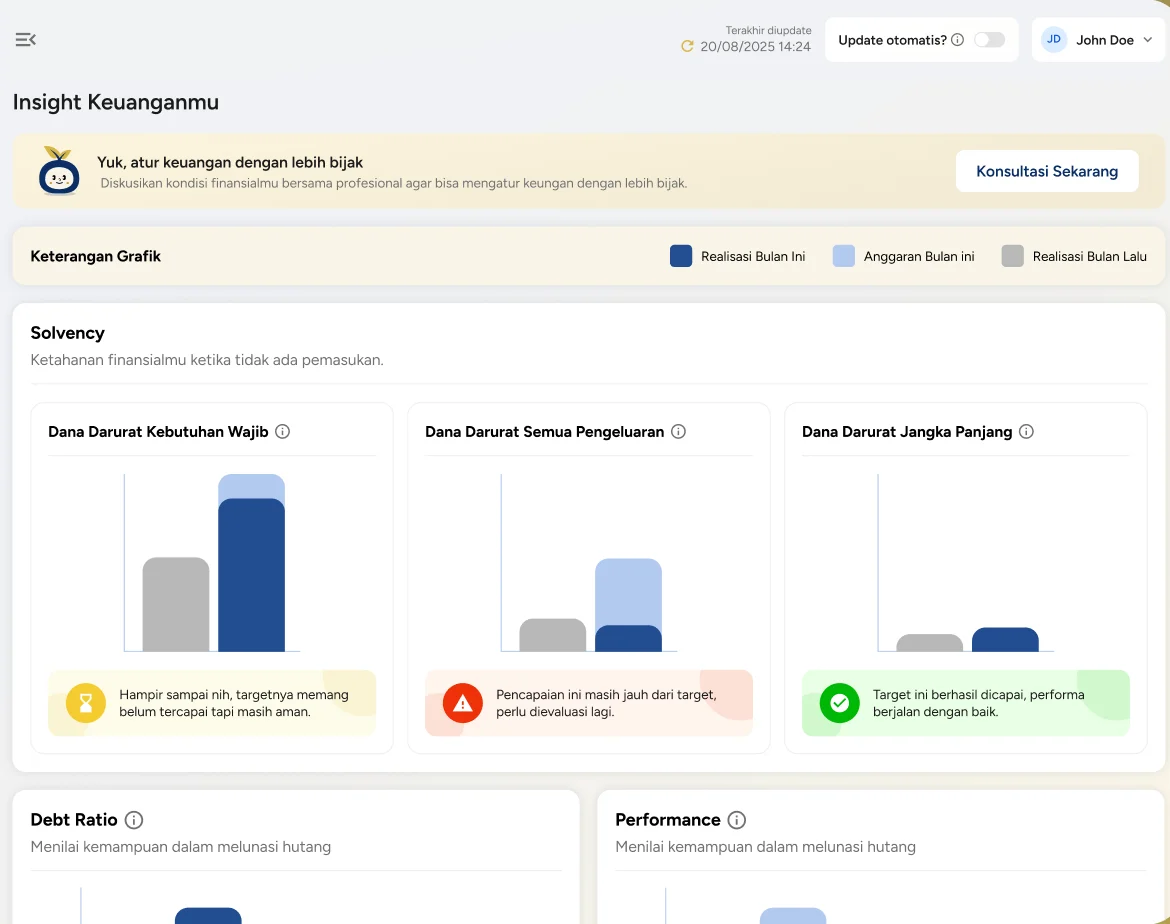Click the Debt Ratio section title
This screenshot has width=1170, height=924.
click(74, 820)
